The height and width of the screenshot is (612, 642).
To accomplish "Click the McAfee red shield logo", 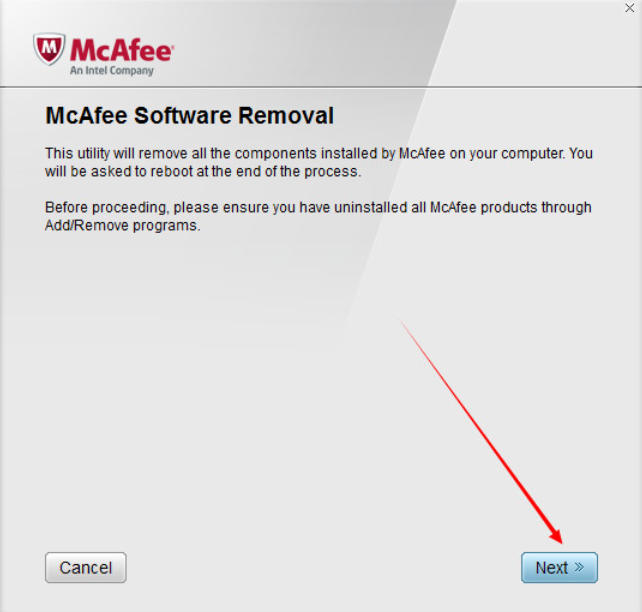I will (x=49, y=49).
